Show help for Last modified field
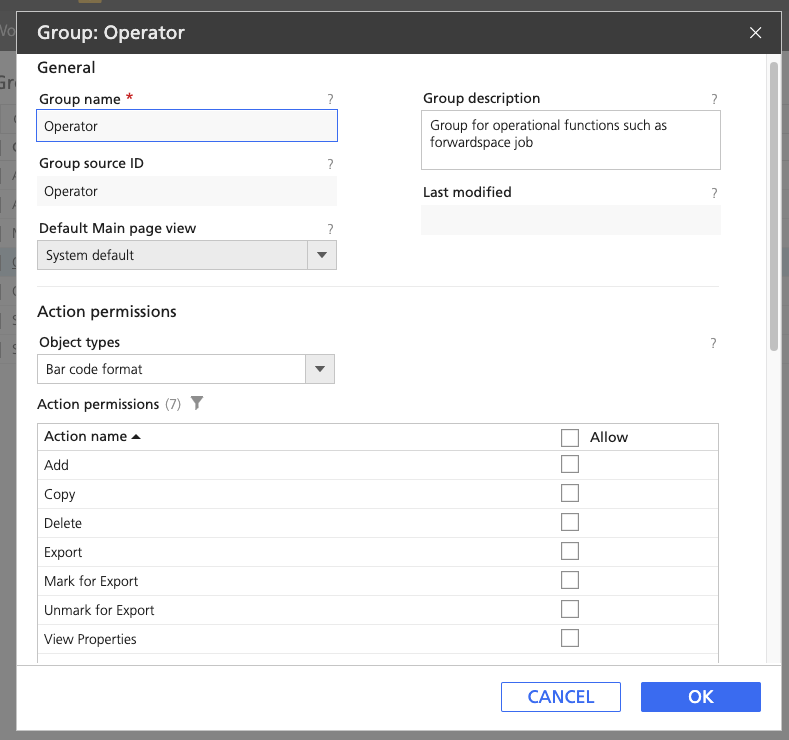The image size is (789, 740). 714,193
